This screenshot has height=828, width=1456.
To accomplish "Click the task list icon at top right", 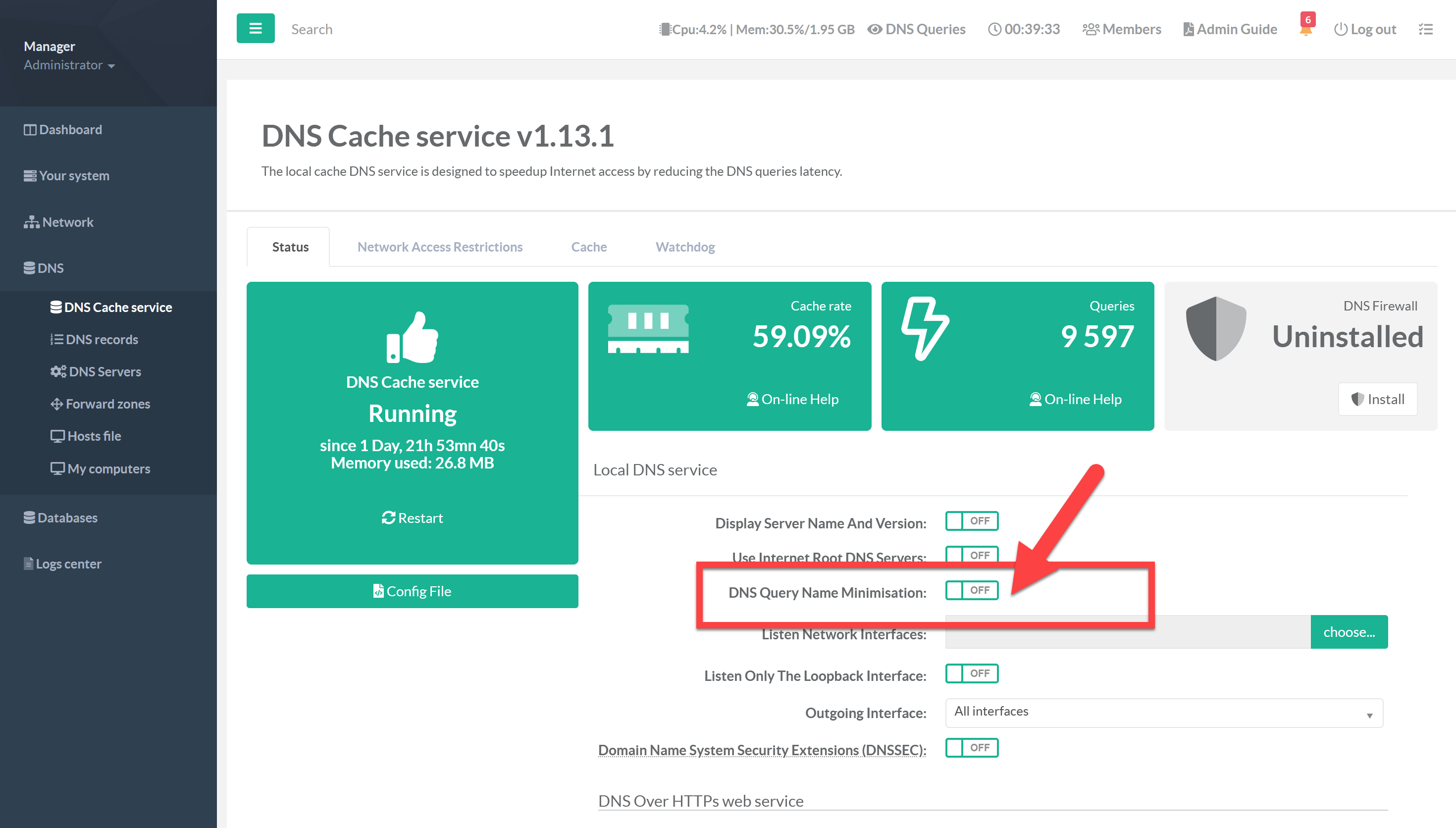I will (x=1425, y=29).
